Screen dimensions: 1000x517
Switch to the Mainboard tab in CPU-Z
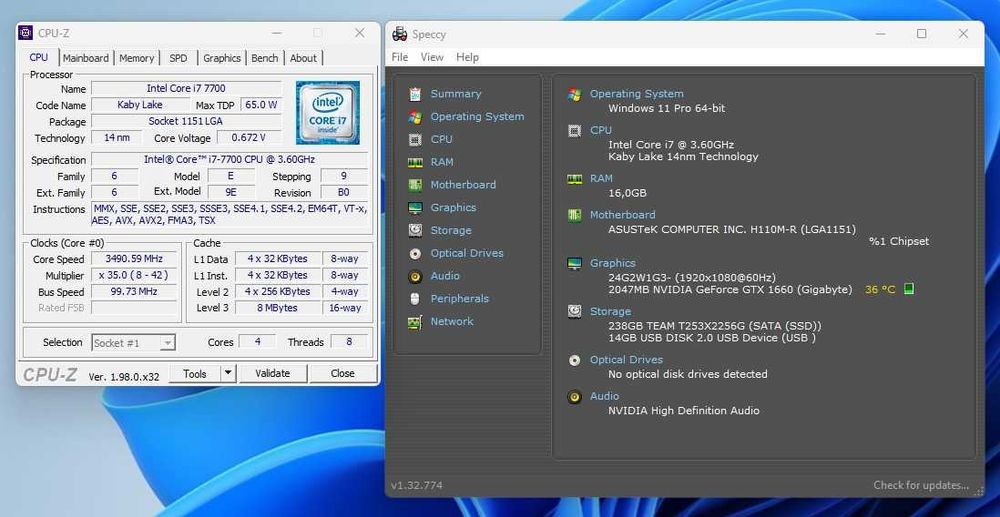coord(85,58)
